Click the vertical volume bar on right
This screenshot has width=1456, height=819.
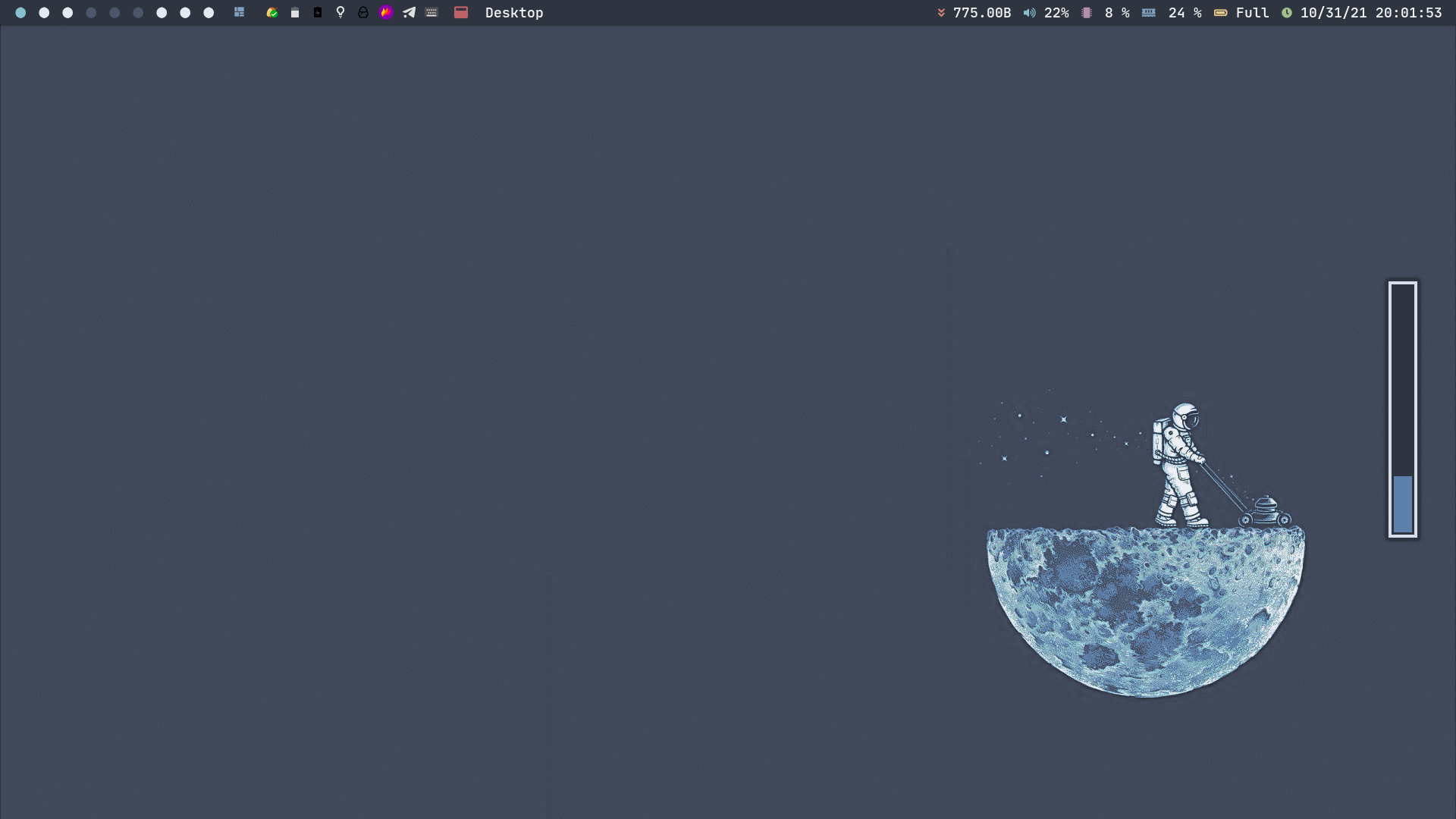pos(1402,409)
